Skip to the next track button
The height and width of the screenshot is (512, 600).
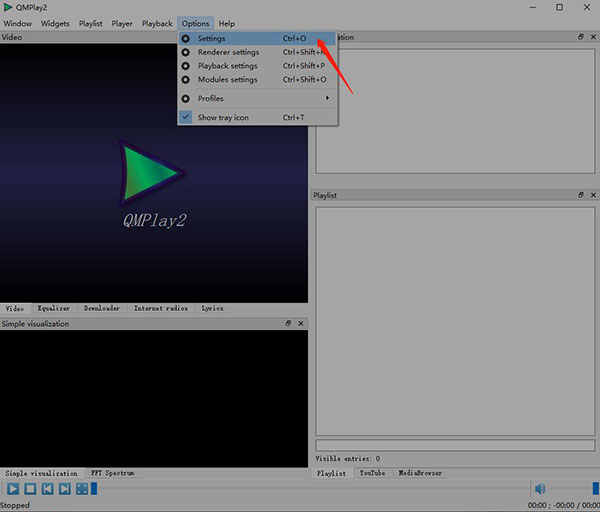point(65,489)
